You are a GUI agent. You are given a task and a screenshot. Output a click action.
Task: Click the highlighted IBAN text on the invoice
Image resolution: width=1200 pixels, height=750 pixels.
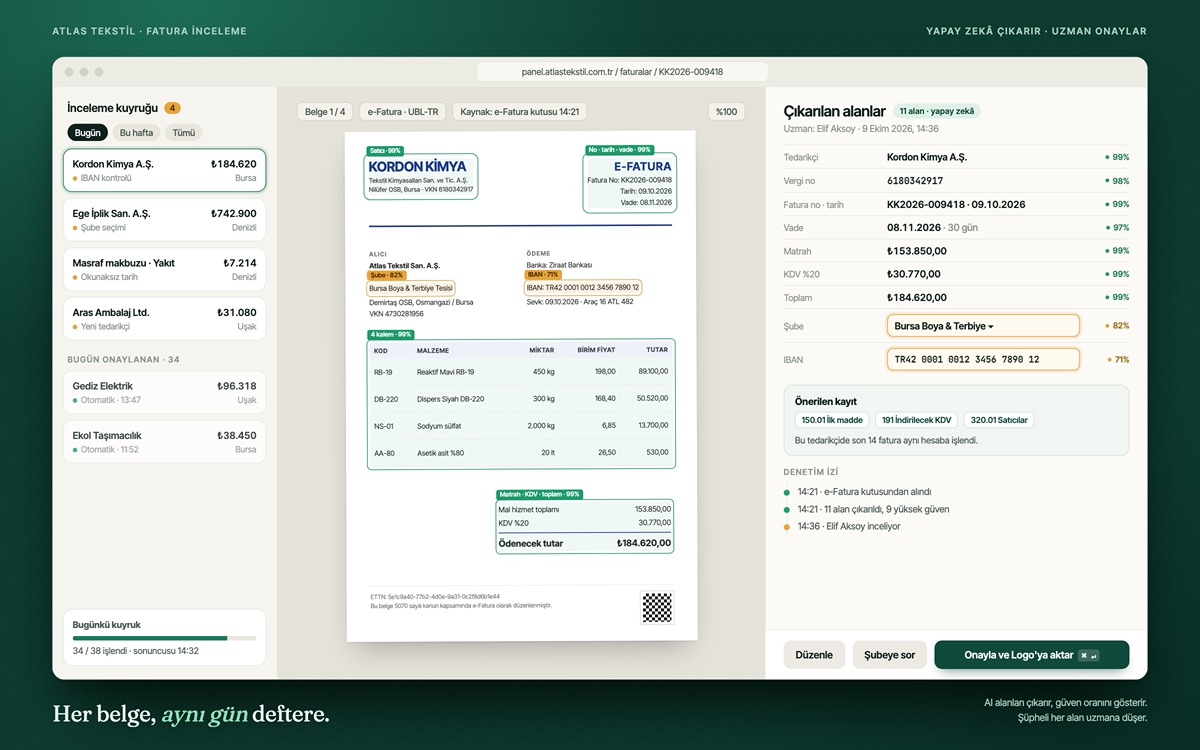583,287
